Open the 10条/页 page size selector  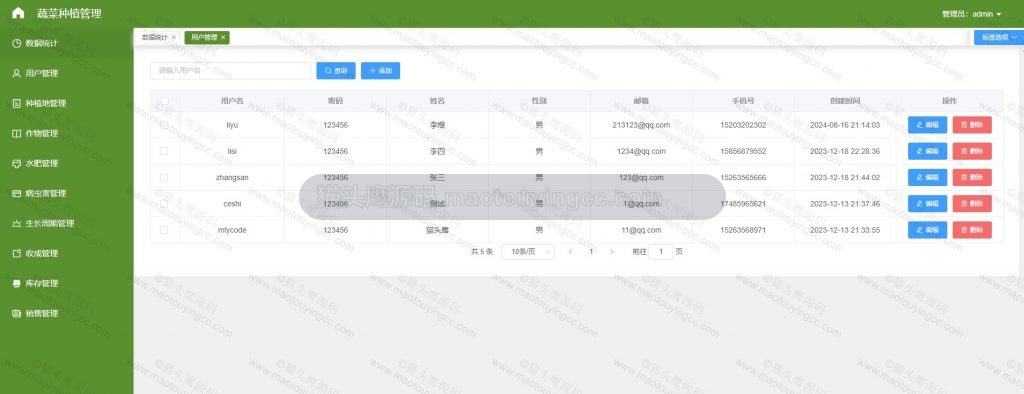[x=528, y=252]
